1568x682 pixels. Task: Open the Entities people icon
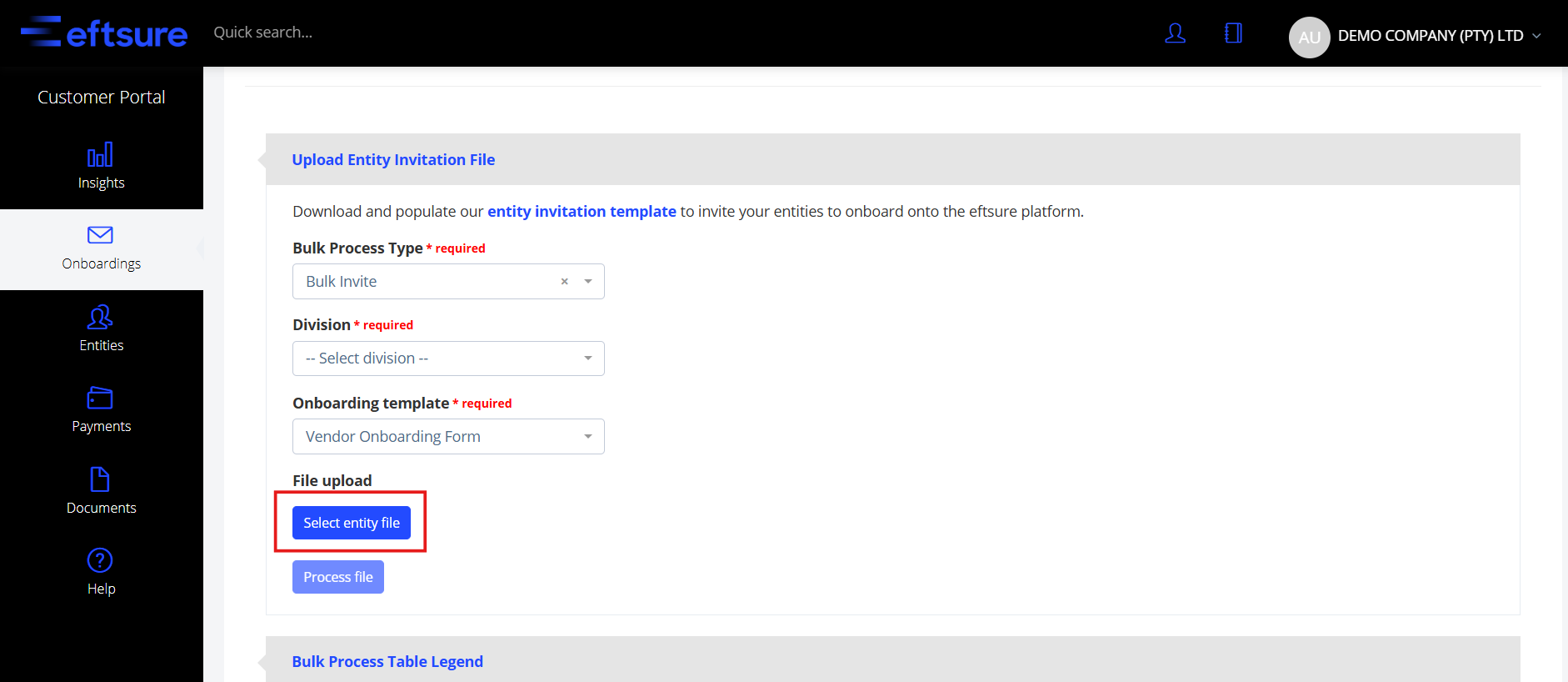click(100, 317)
